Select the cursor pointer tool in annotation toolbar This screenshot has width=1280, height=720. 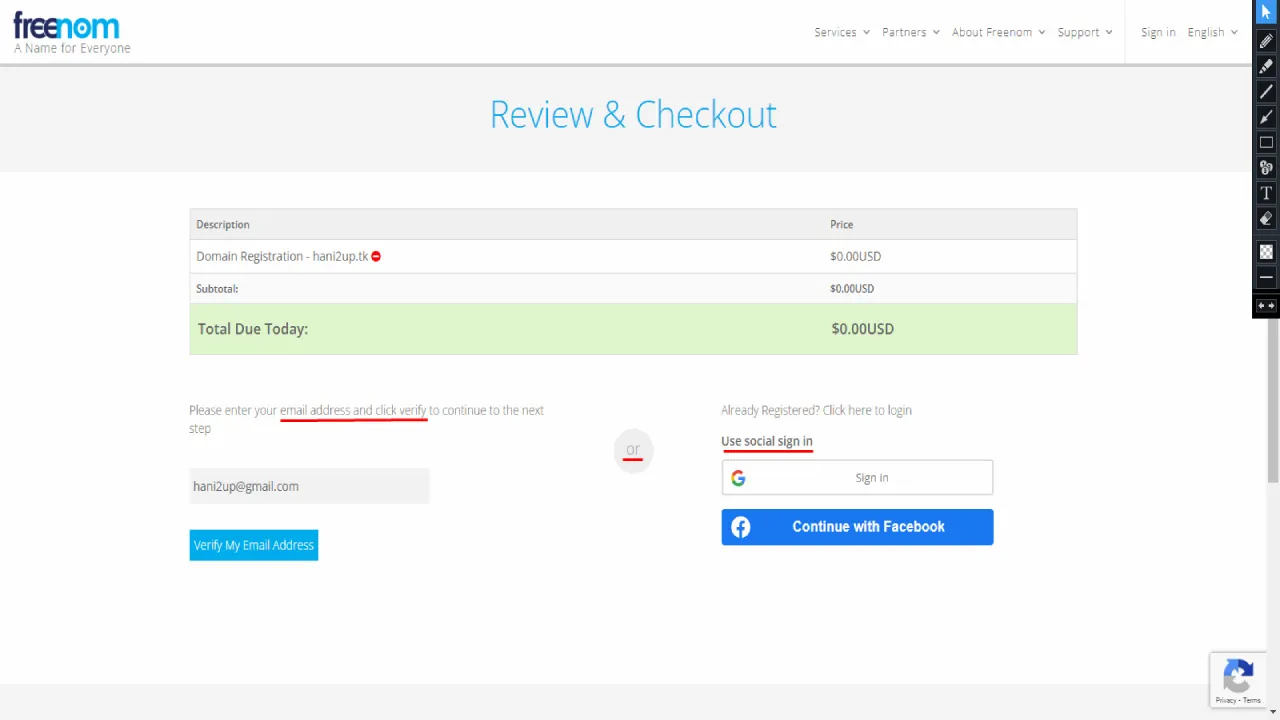1266,12
